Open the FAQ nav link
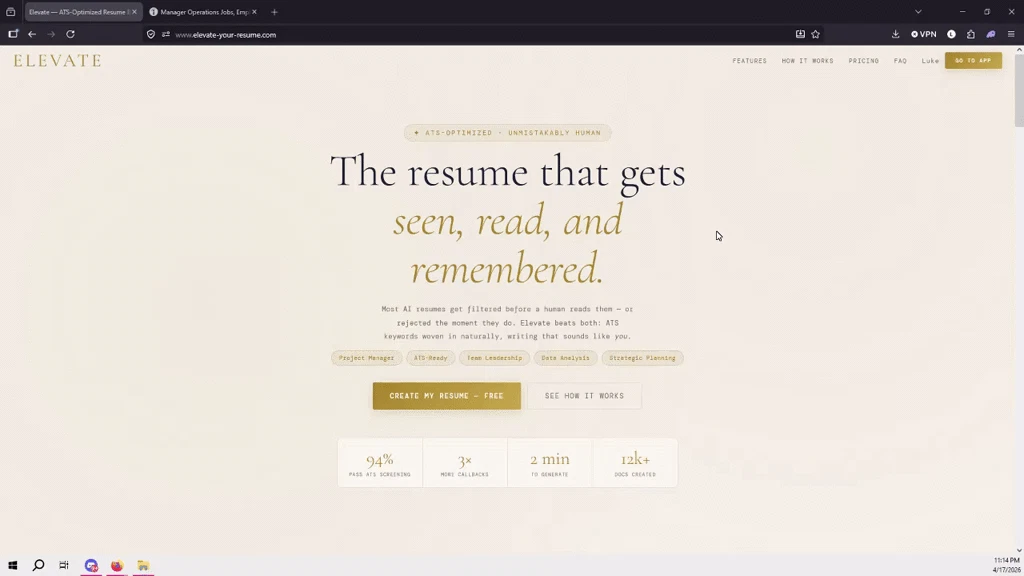This screenshot has height=576, width=1024. [x=900, y=61]
